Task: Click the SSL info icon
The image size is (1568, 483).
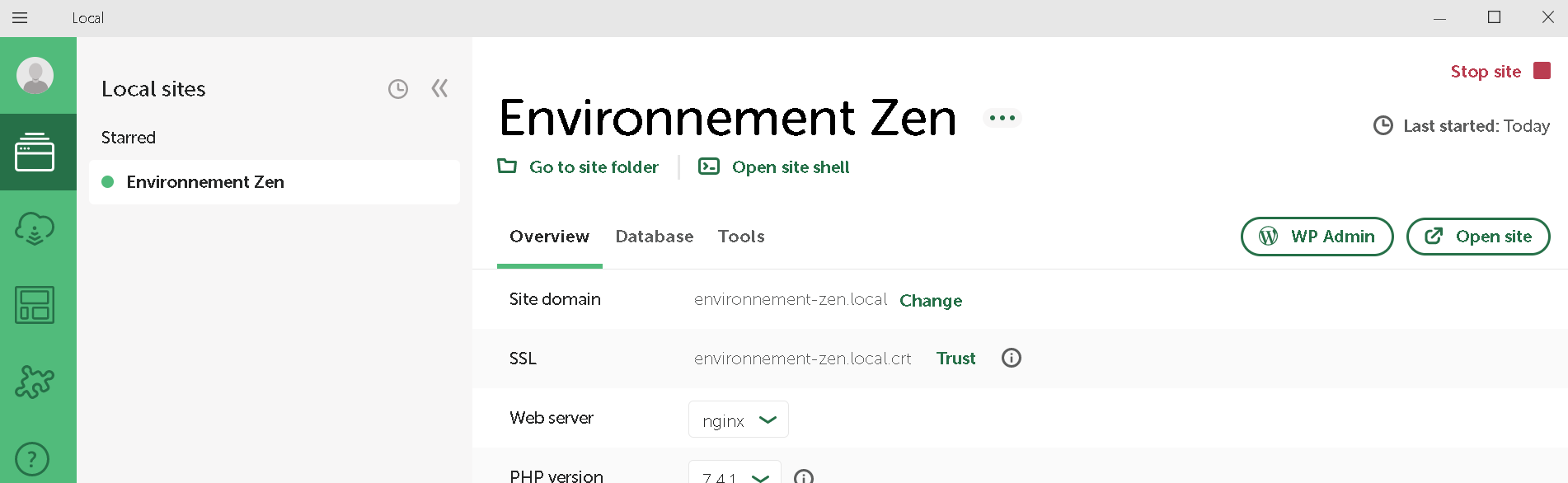Action: pyautogui.click(x=1011, y=358)
